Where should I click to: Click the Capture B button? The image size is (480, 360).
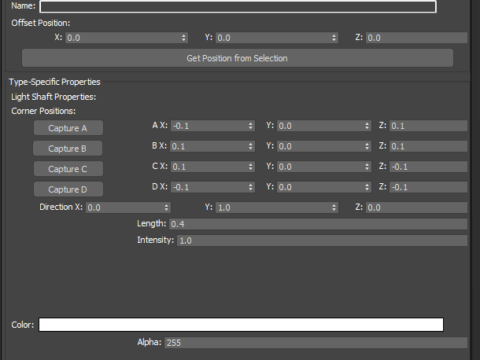(x=68, y=148)
